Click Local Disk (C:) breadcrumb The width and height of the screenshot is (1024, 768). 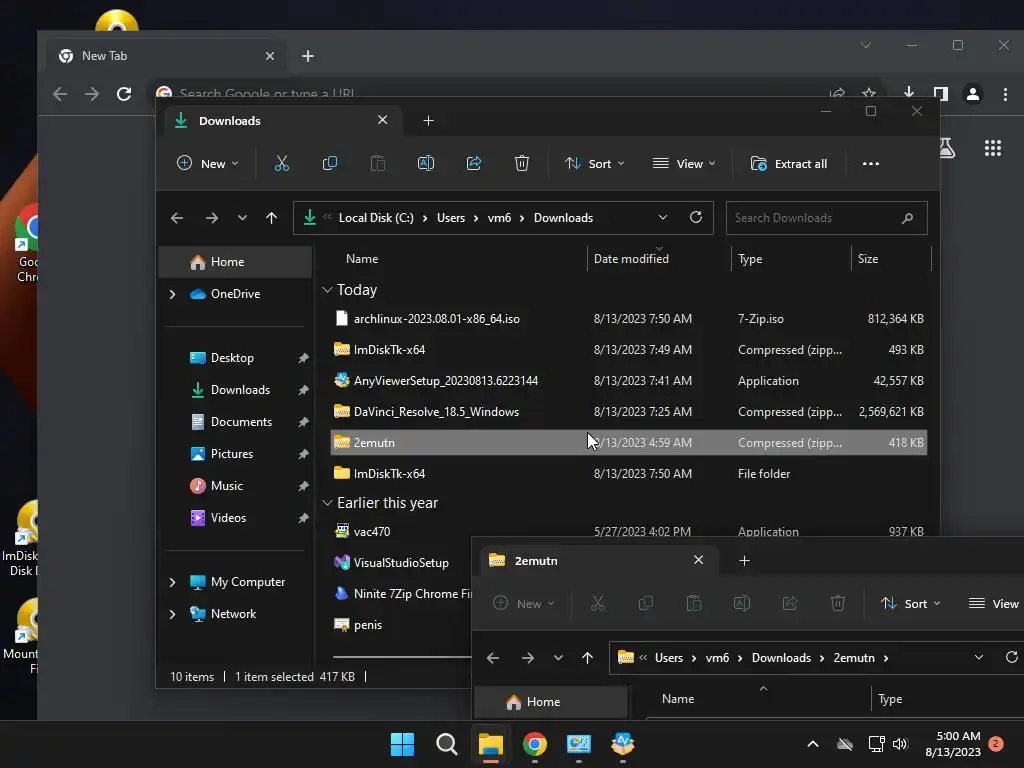tap(376, 218)
